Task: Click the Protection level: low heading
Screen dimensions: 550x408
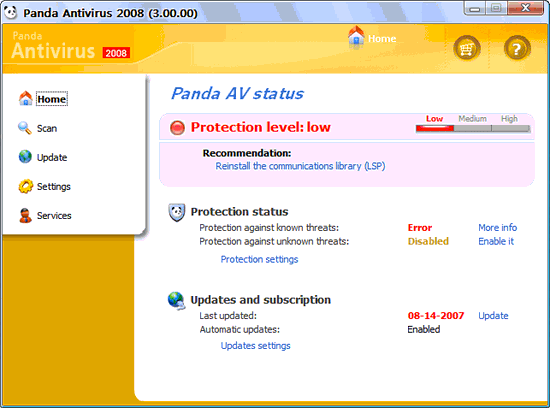Action: pyautogui.click(x=260, y=127)
